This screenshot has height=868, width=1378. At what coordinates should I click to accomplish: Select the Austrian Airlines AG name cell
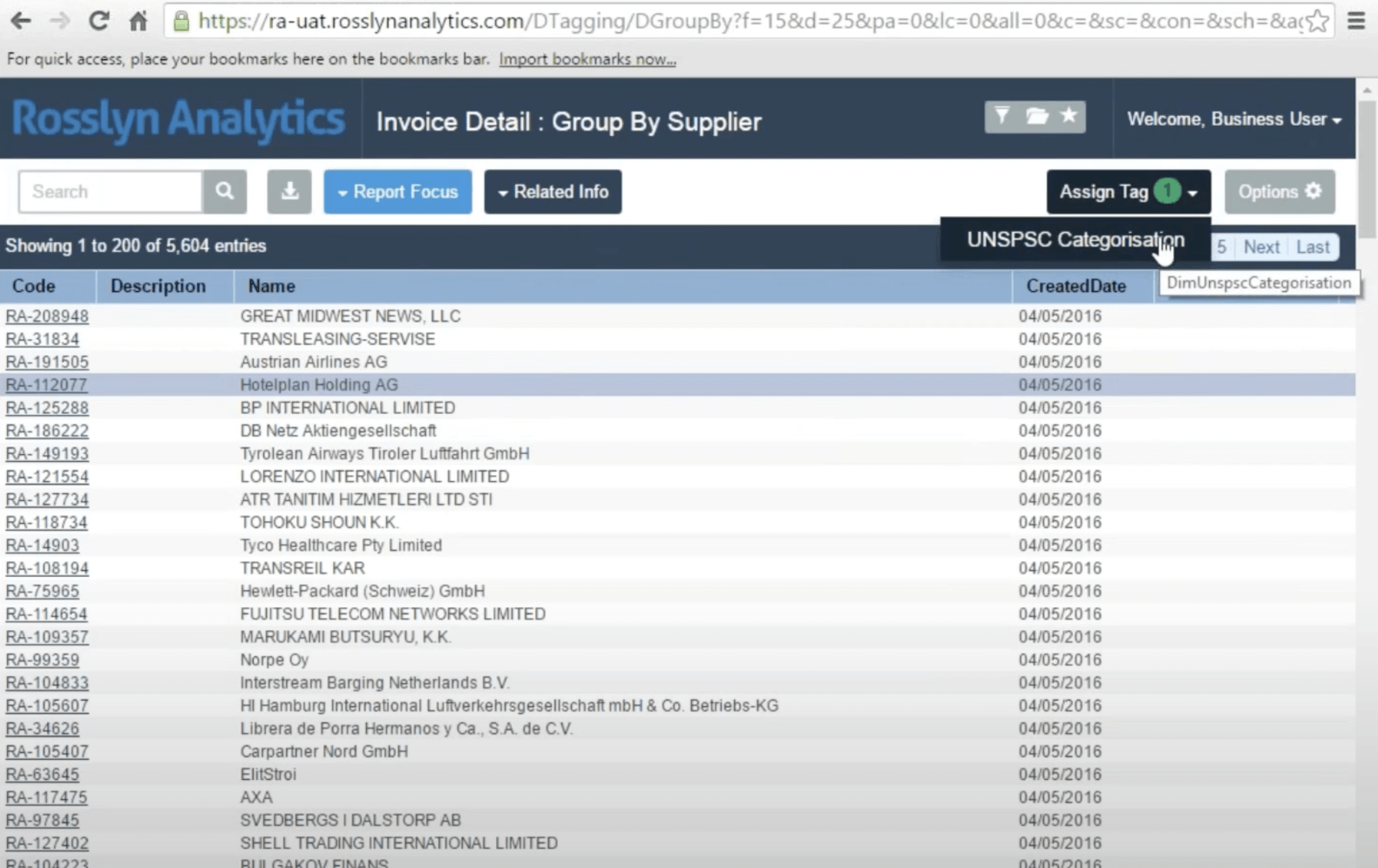(314, 362)
